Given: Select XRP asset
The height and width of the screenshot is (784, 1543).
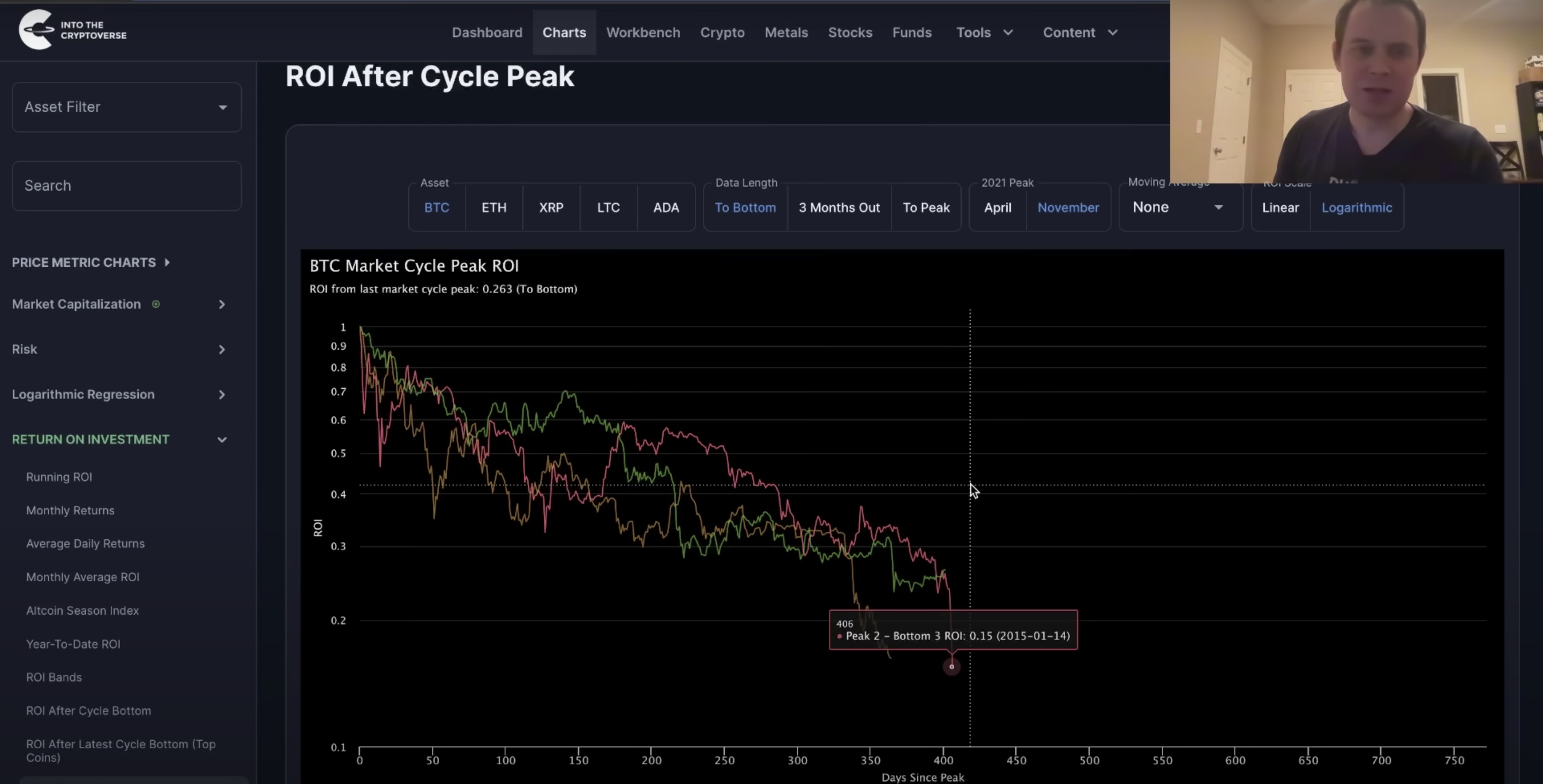Looking at the screenshot, I should click(x=551, y=208).
